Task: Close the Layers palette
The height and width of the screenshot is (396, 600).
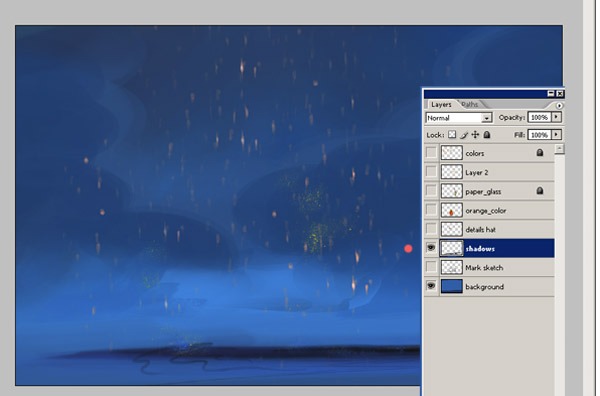Action: point(560,93)
